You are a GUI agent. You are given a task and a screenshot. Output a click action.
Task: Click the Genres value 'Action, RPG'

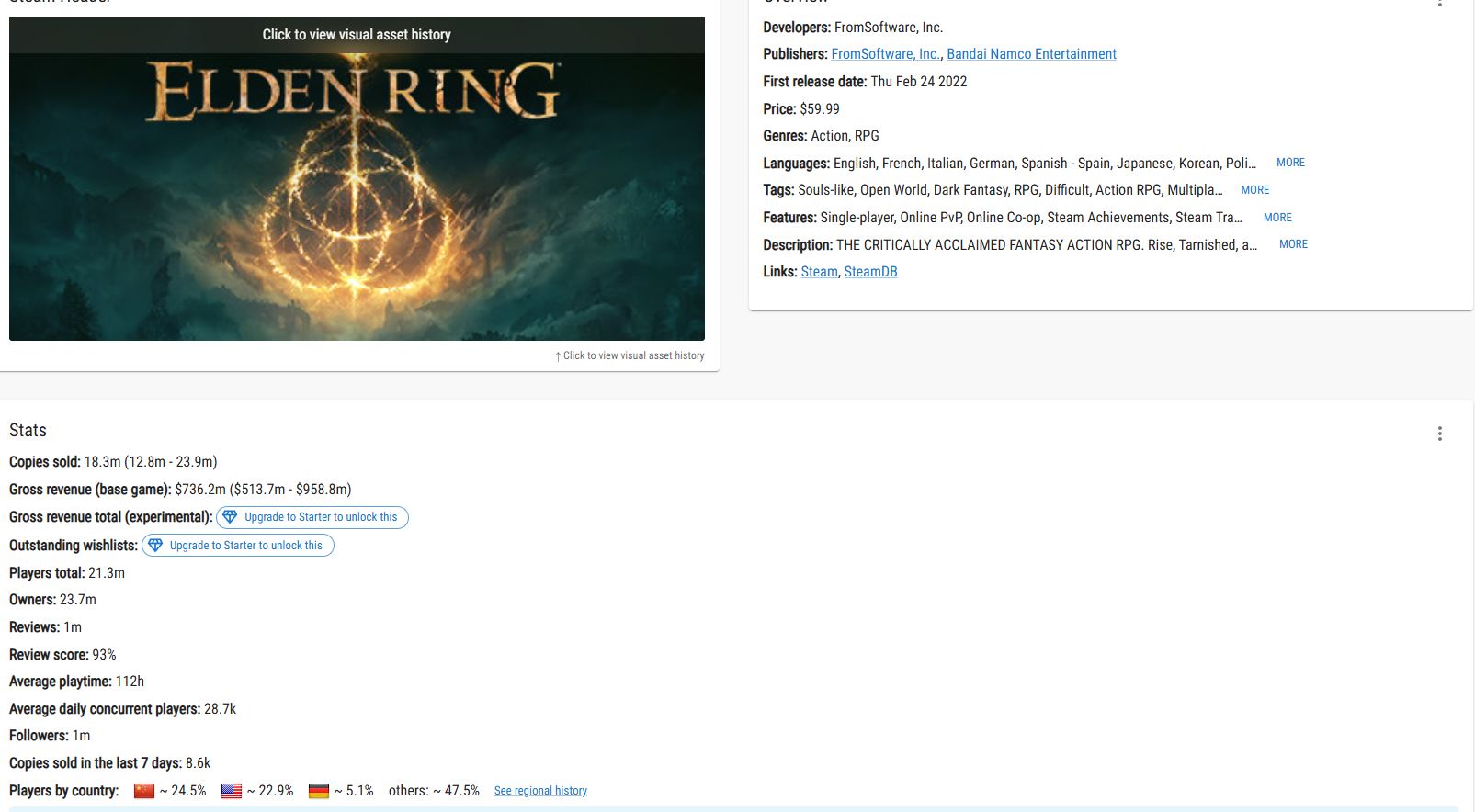tap(845, 136)
